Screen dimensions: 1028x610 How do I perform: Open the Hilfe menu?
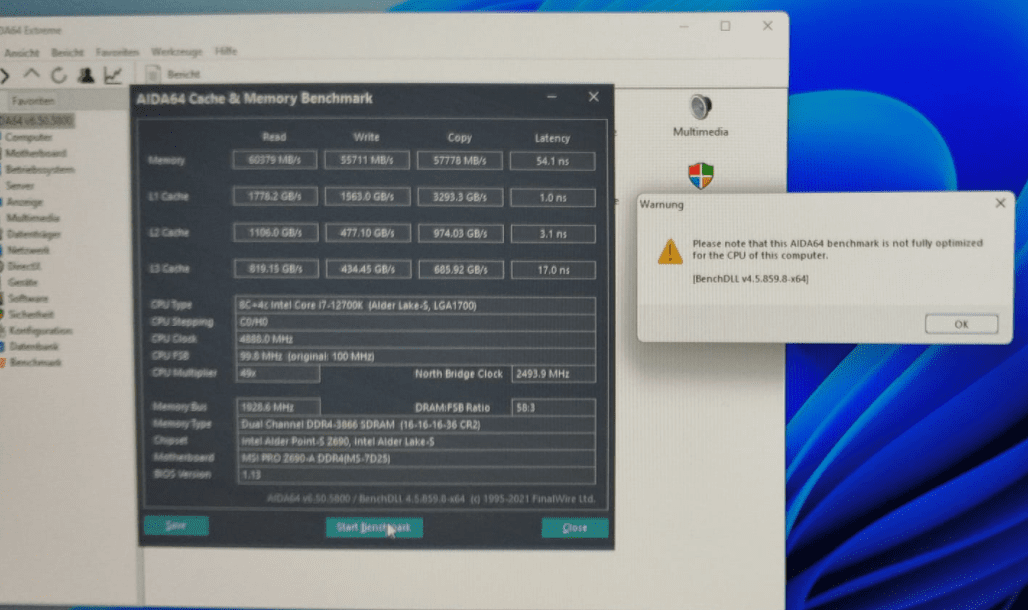pyautogui.click(x=226, y=51)
